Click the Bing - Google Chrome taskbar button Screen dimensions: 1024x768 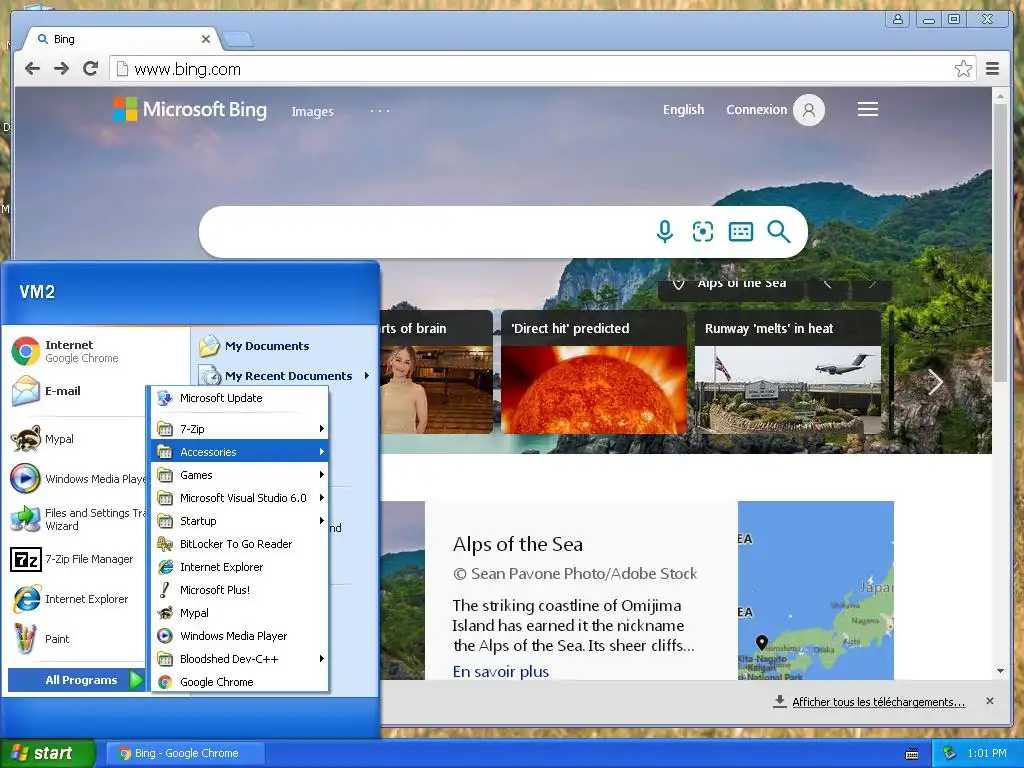tap(185, 754)
